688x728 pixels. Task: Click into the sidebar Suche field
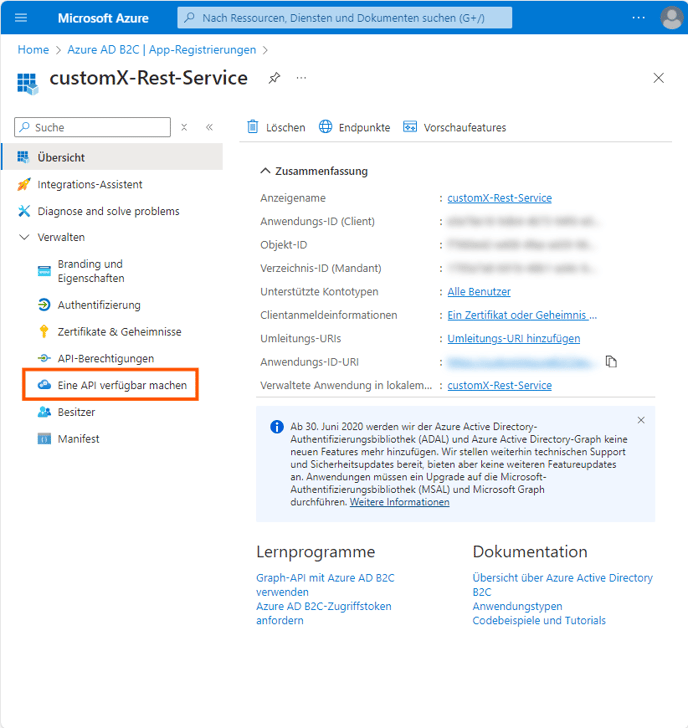click(x=92, y=127)
